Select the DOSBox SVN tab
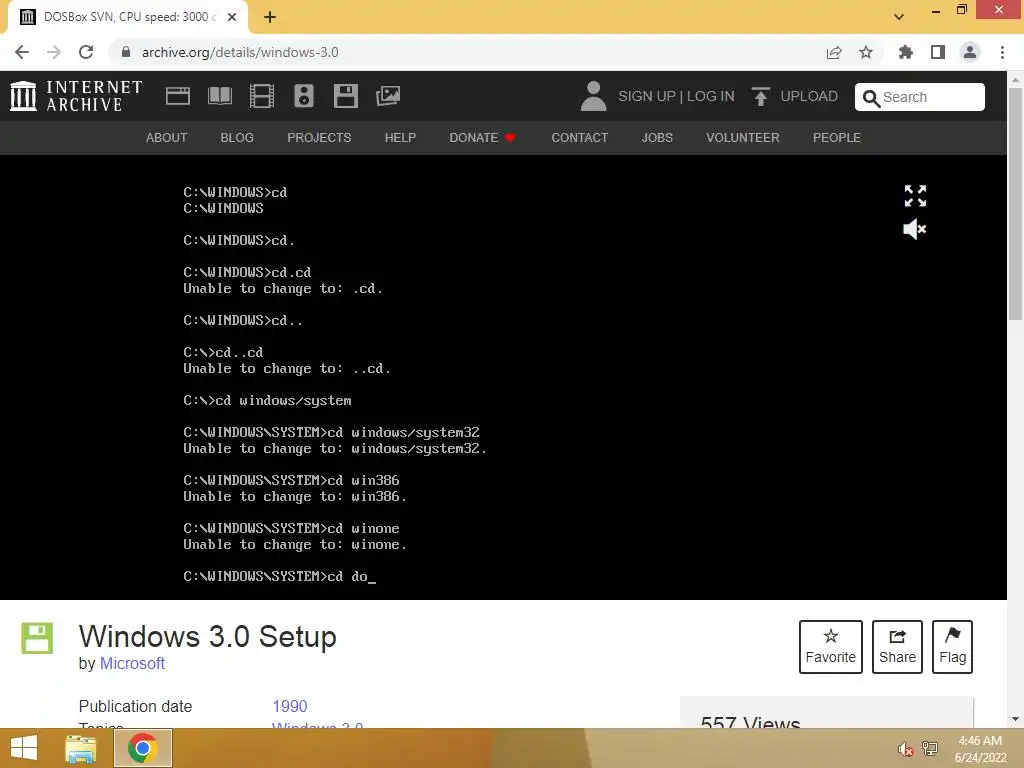The image size is (1024, 768). point(127,17)
